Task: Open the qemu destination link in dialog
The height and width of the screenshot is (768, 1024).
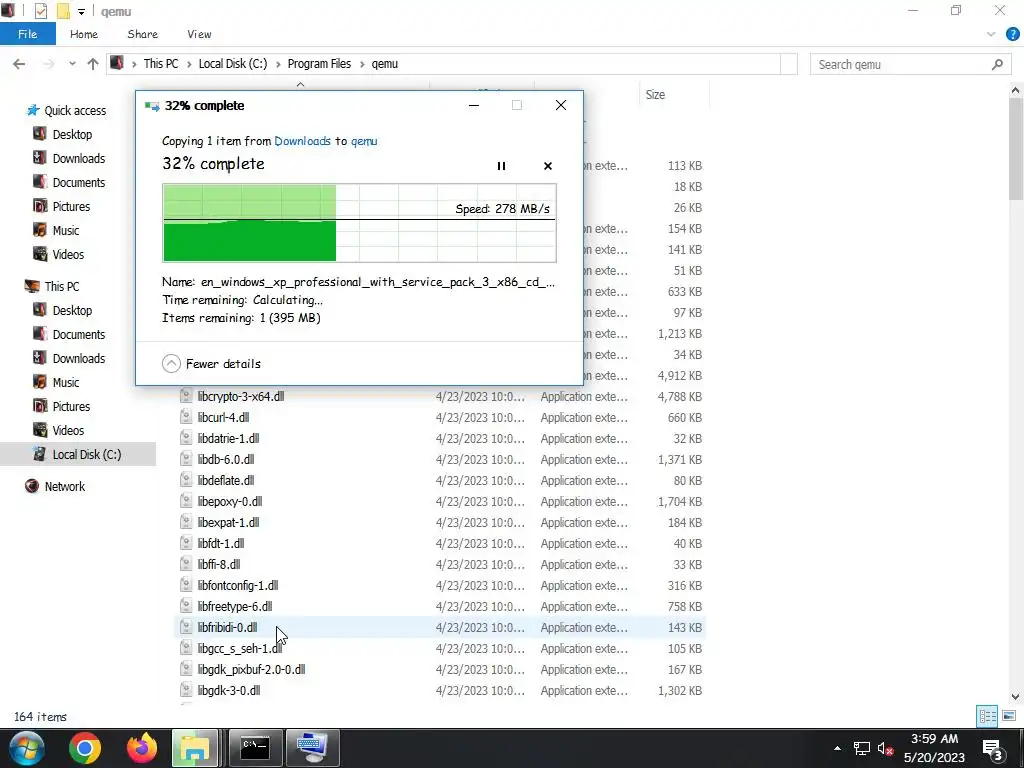Action: pyautogui.click(x=364, y=141)
